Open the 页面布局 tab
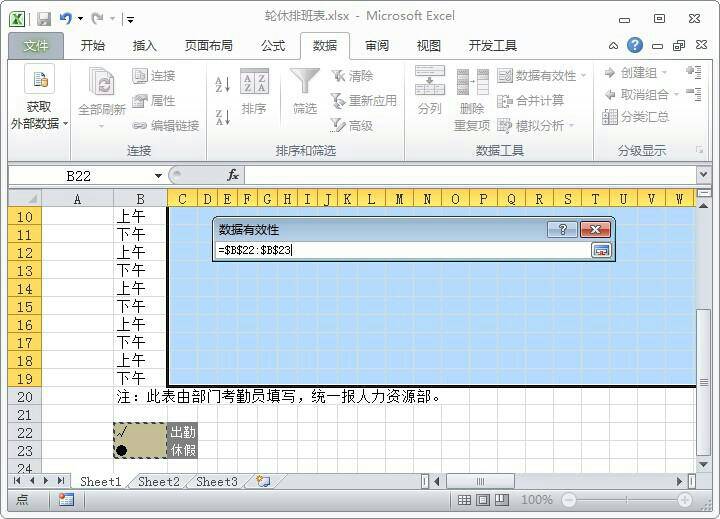The width and height of the screenshot is (720, 519). [208, 45]
